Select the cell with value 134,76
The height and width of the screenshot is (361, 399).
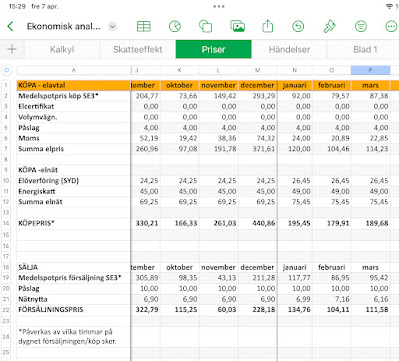tap(295, 310)
